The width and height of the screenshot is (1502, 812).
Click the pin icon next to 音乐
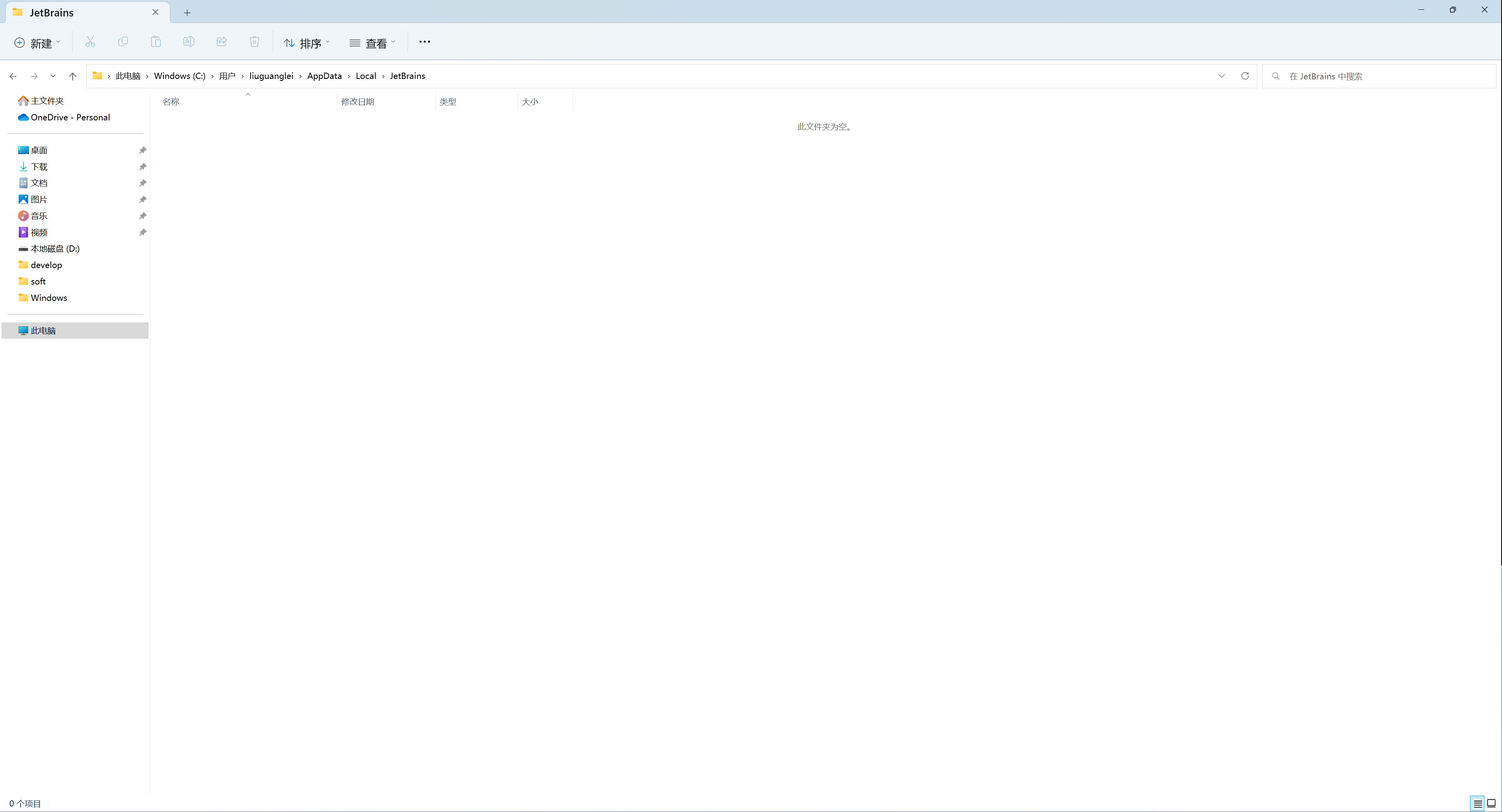pyautogui.click(x=142, y=216)
